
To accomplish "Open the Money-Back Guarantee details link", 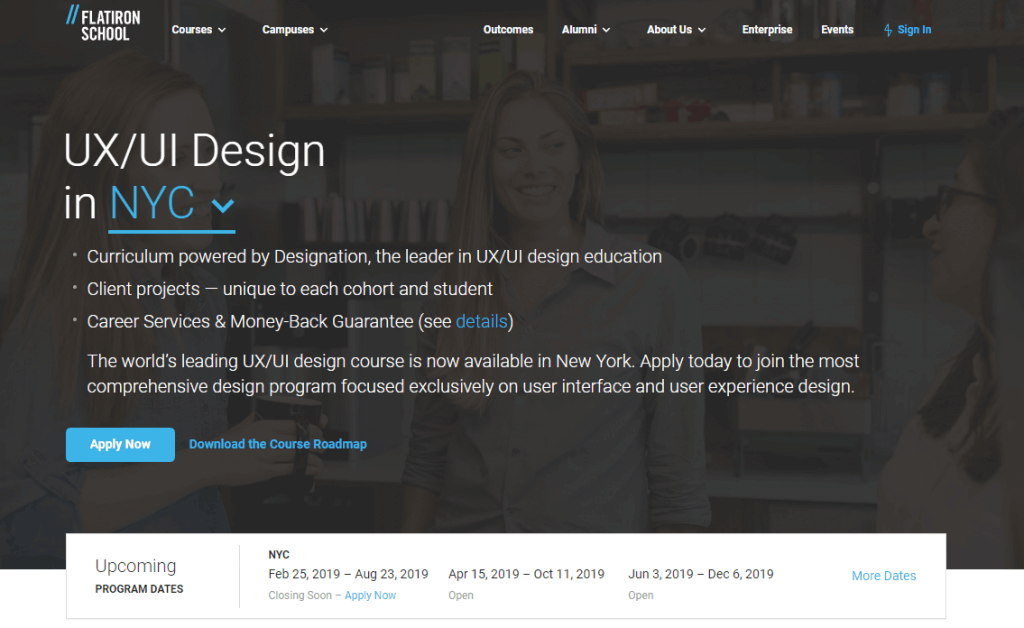I will (481, 322).
